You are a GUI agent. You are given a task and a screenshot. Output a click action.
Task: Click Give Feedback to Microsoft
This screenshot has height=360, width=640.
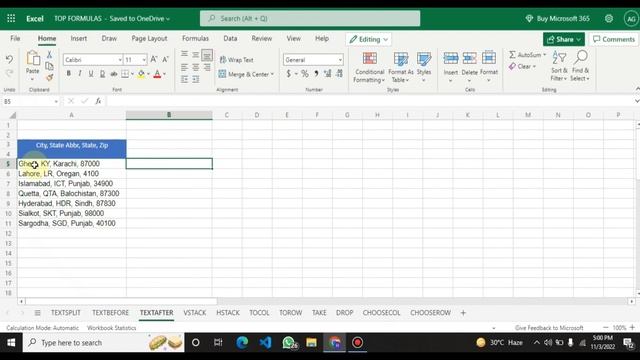point(549,328)
